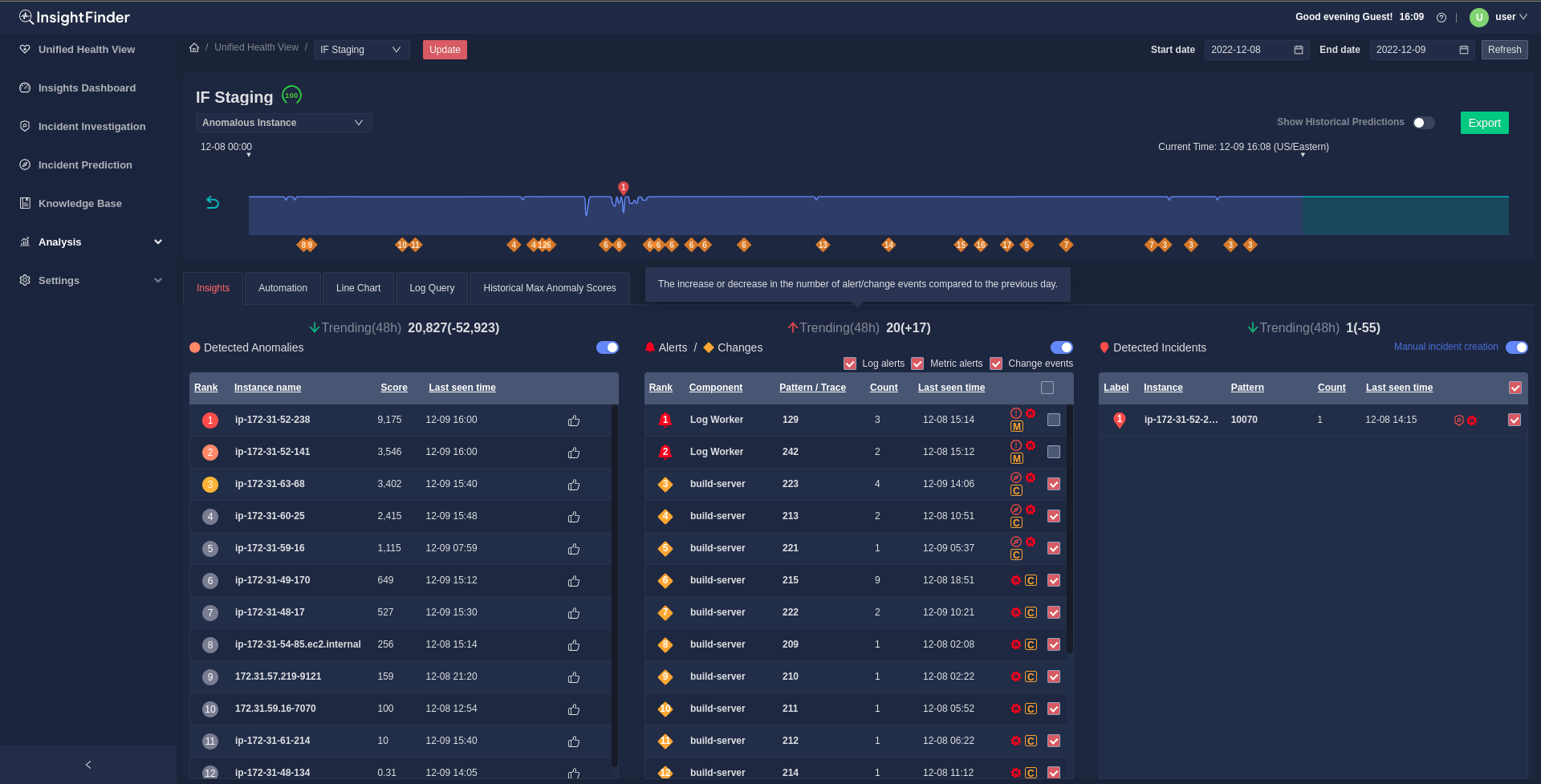Toggle Manual incident creation switch
The width and height of the screenshot is (1541, 784).
coord(1517,347)
